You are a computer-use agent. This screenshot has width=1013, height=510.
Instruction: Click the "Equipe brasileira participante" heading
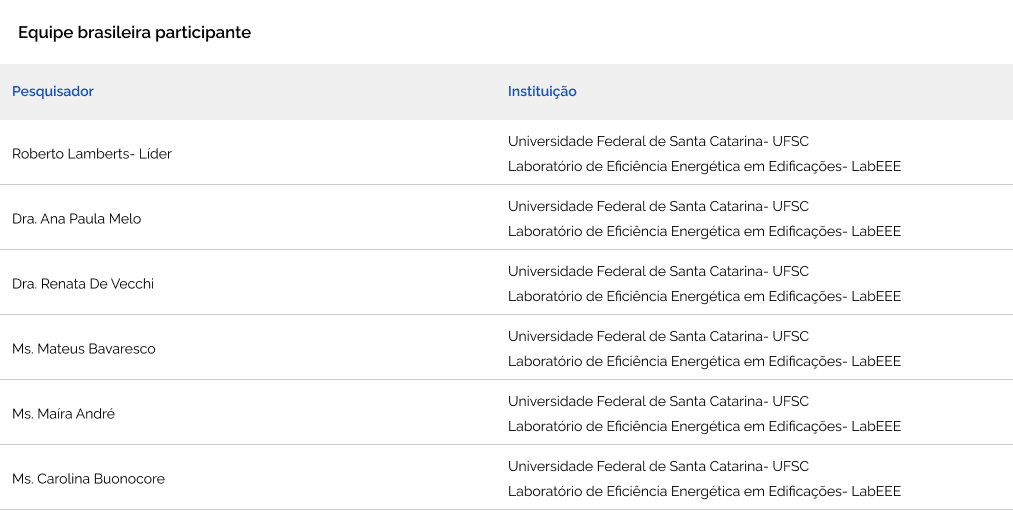pos(134,33)
